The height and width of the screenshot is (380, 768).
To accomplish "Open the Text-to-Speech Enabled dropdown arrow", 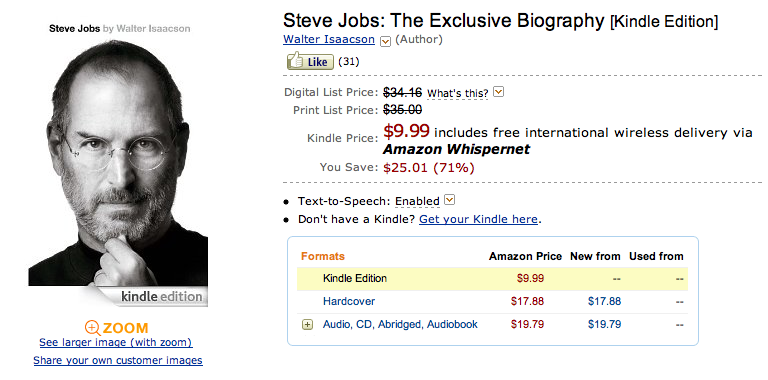I will tap(450, 200).
